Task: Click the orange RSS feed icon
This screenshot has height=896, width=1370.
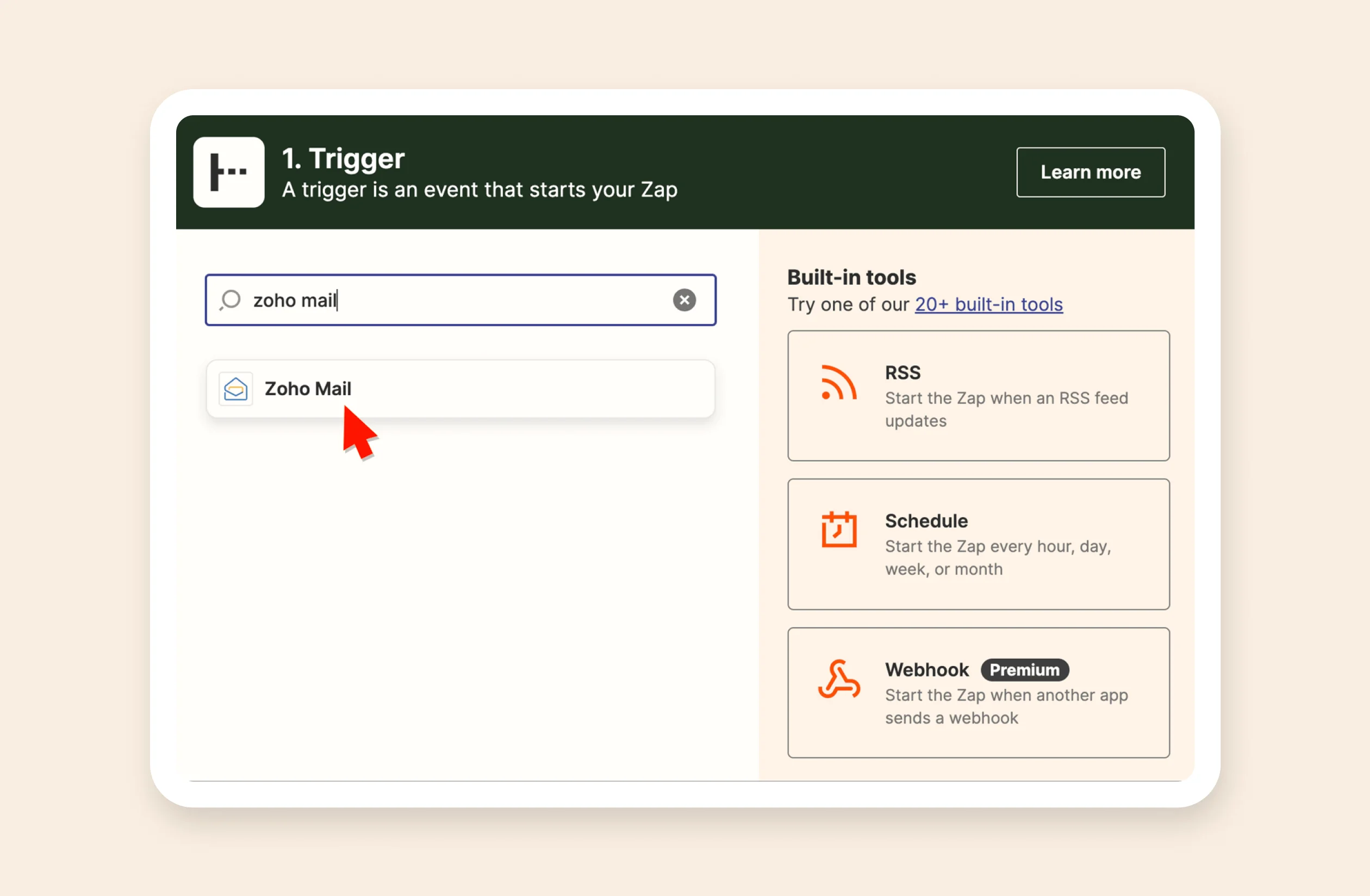Action: pos(839,383)
